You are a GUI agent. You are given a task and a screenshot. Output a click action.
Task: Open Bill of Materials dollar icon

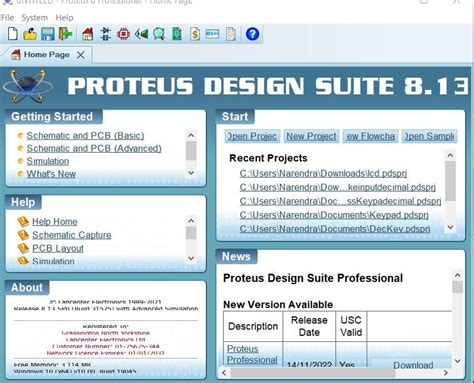[x=195, y=34]
